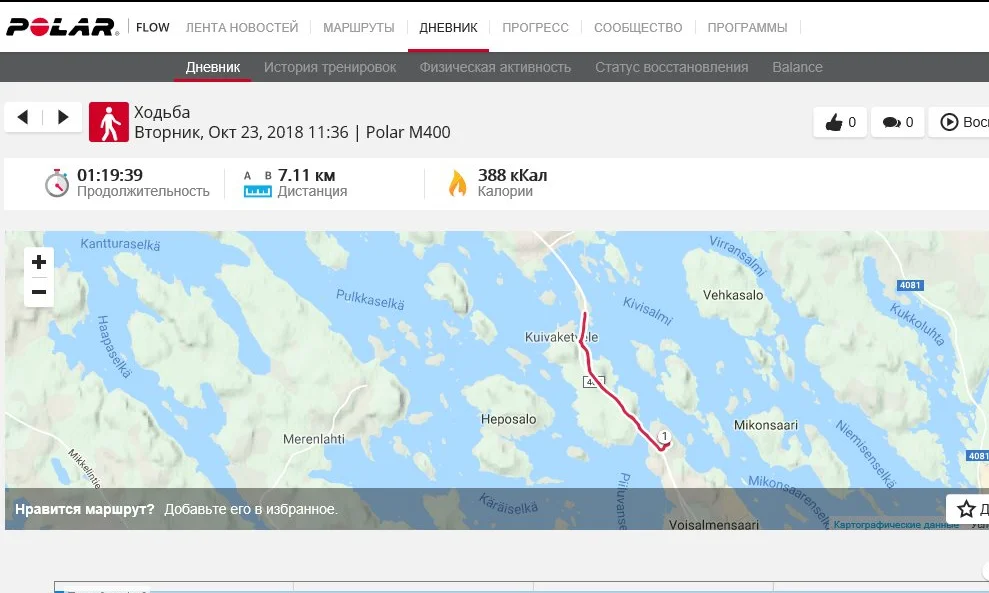Like the training with thumbs-up button

click(840, 122)
